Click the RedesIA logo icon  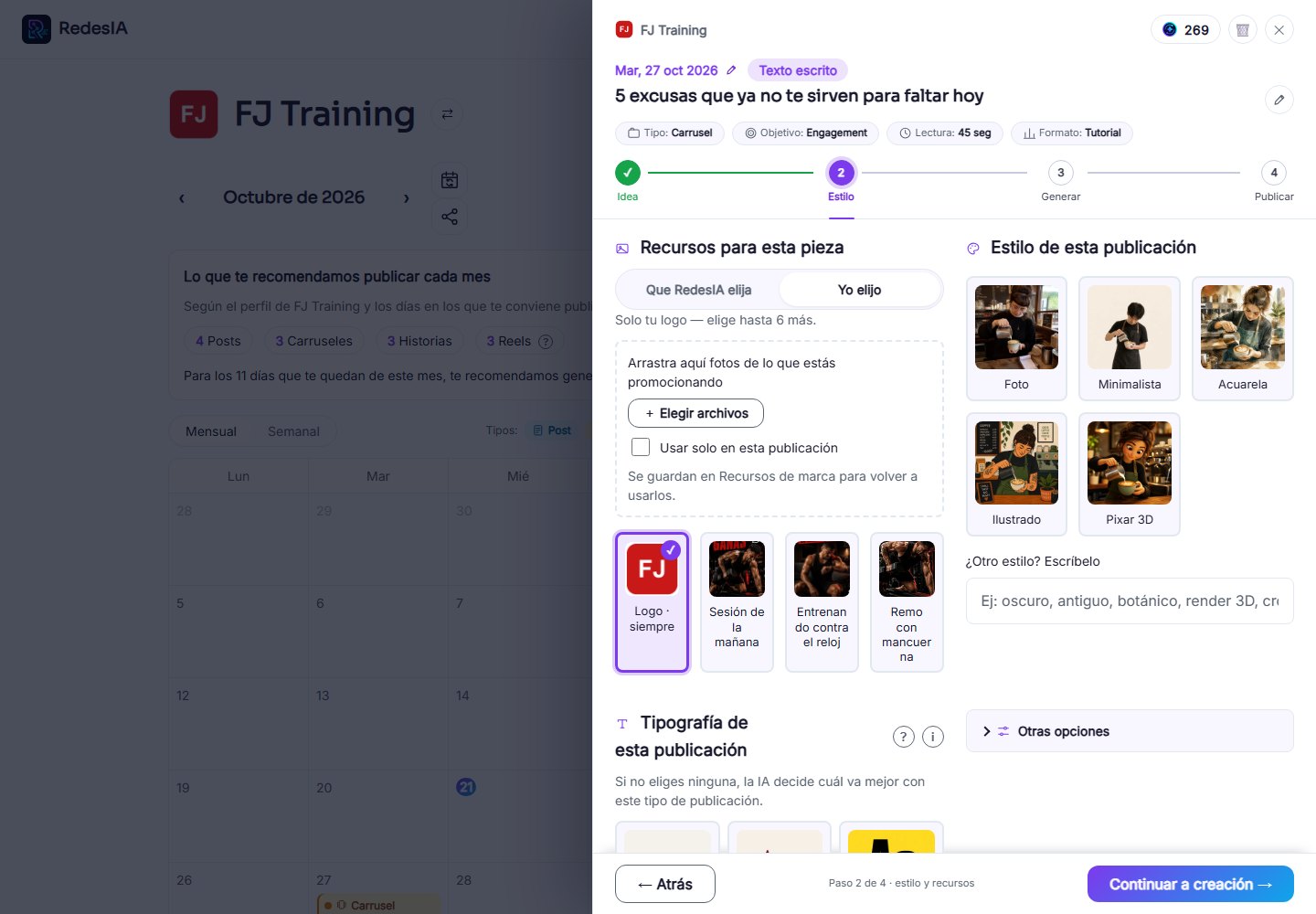pyautogui.click(x=37, y=29)
